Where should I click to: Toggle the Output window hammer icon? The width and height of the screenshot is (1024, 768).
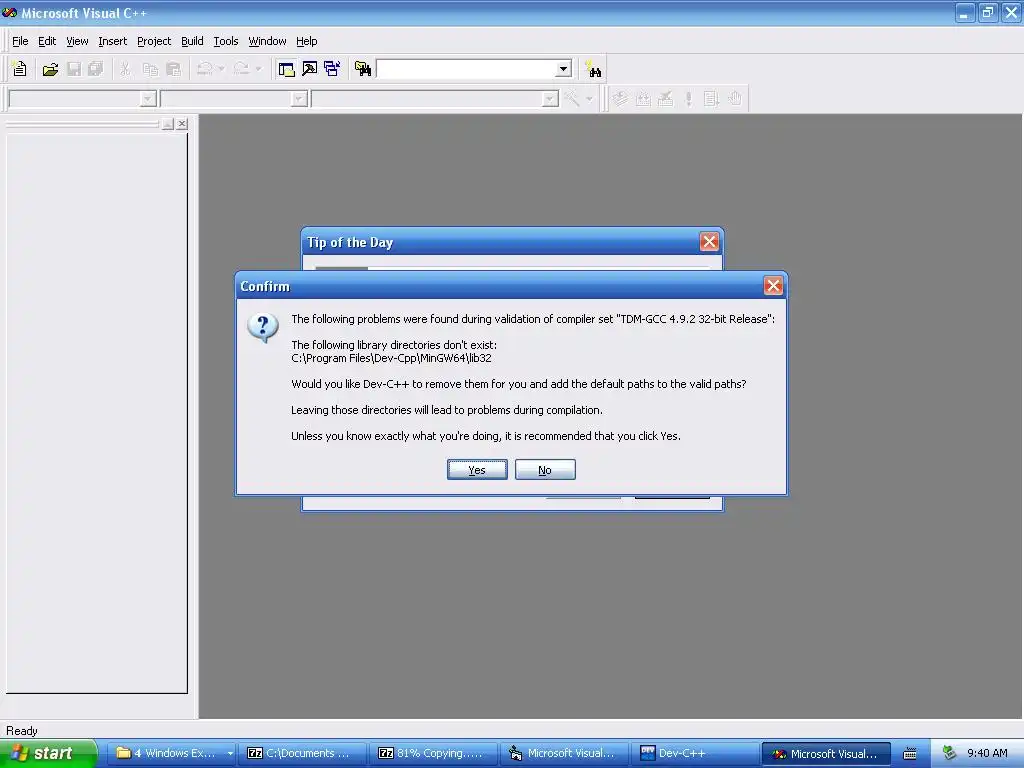310,69
